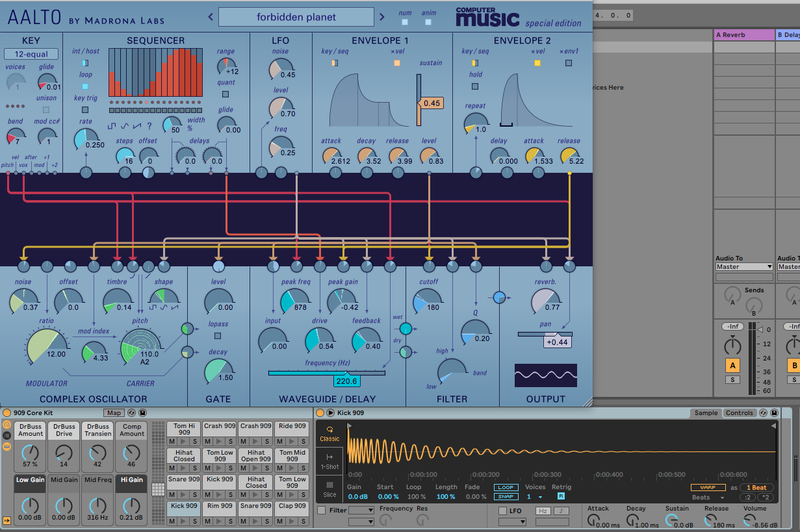This screenshot has width=800, height=532.
Task: Click the waveguide frequency (Hz) slider
Action: (327, 373)
